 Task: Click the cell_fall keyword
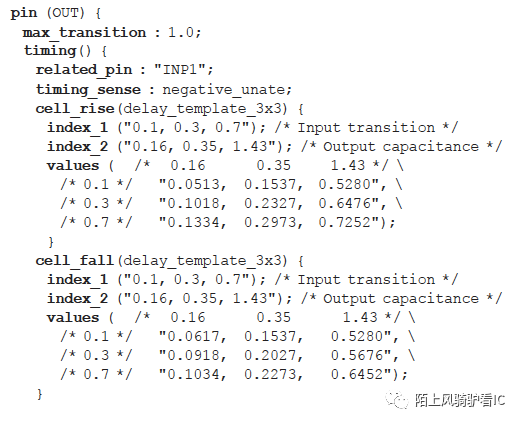(x=75, y=260)
